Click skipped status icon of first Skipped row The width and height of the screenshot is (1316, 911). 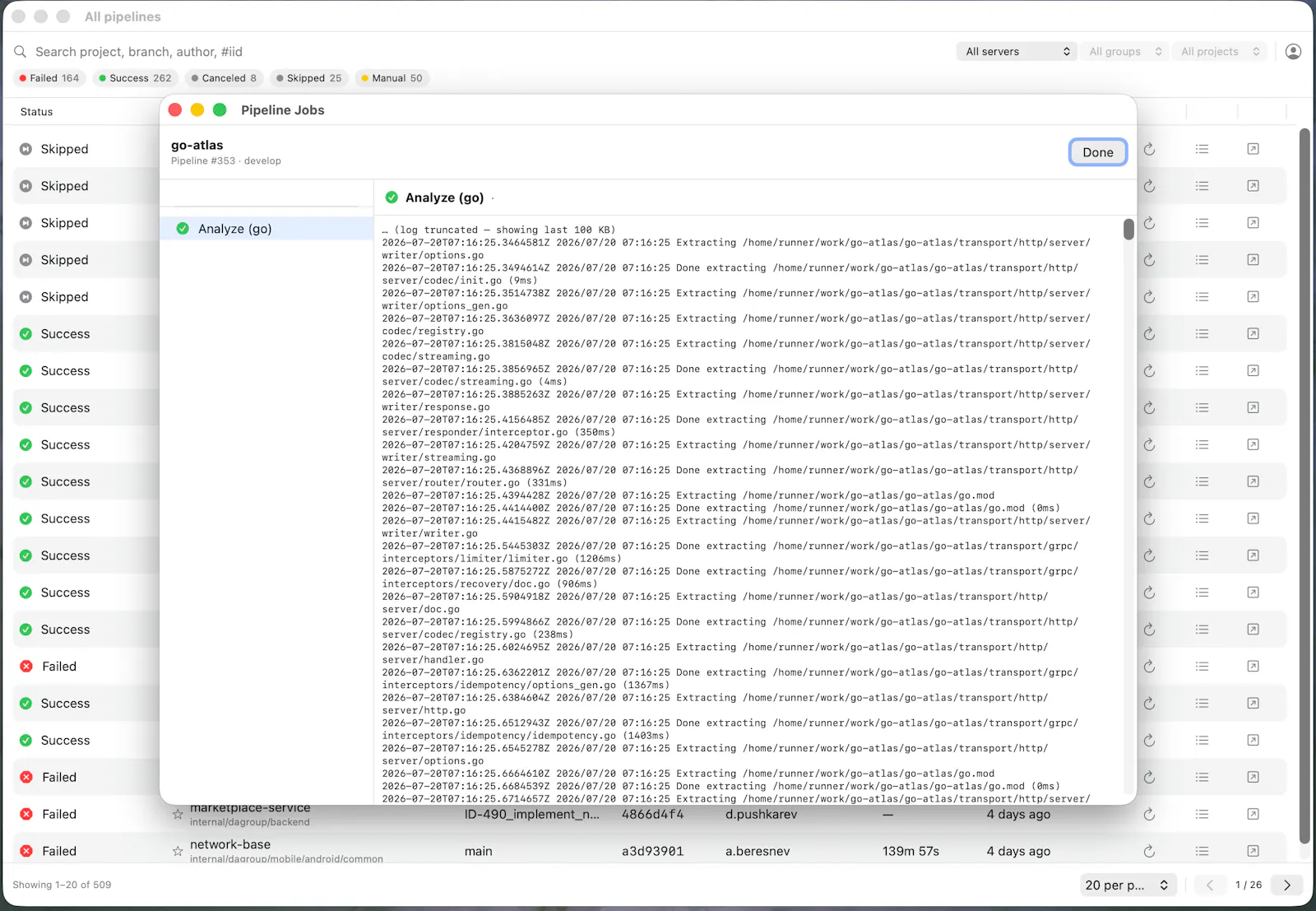click(x=25, y=149)
